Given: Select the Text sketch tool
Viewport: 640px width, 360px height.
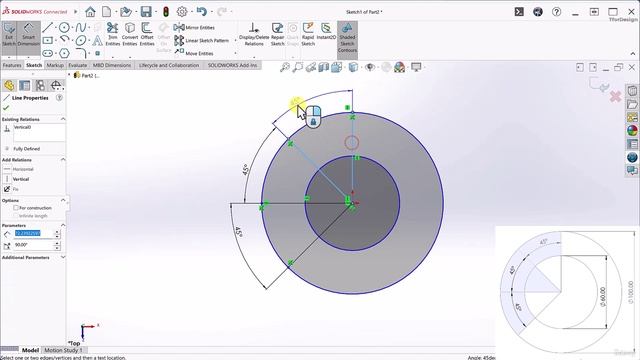Looking at the screenshot, I should (x=97, y=40).
